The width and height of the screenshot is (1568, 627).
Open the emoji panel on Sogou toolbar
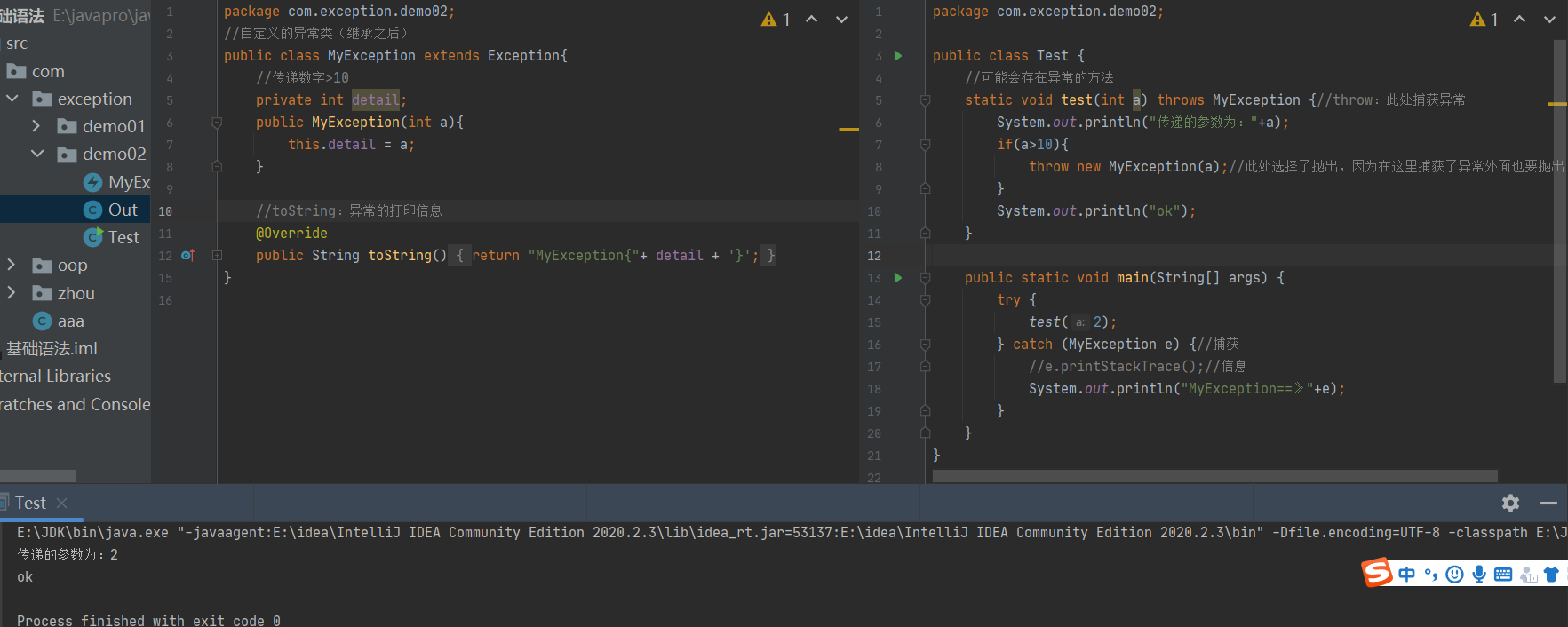tap(1454, 575)
